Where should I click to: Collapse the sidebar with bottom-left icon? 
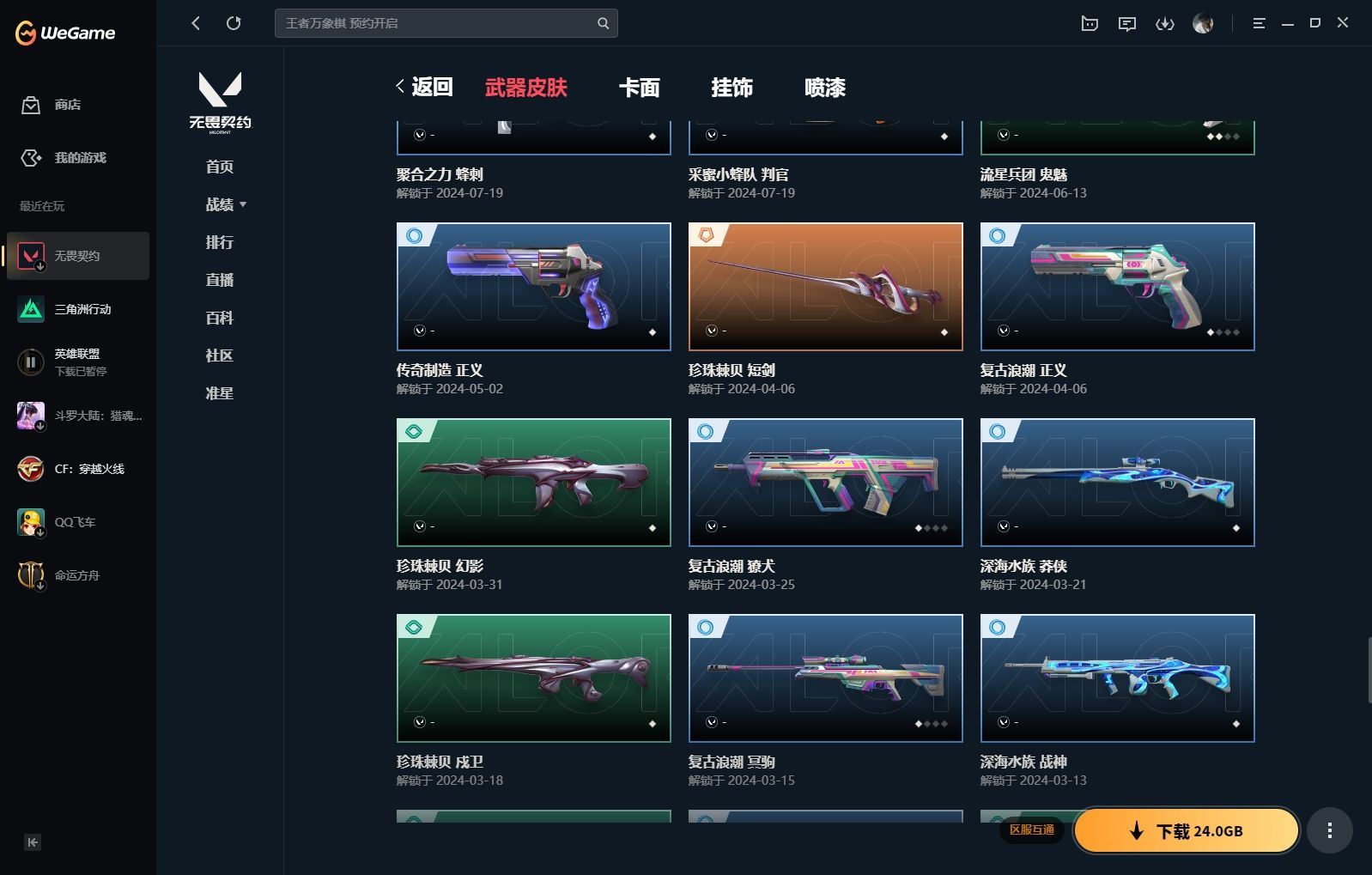click(x=33, y=842)
